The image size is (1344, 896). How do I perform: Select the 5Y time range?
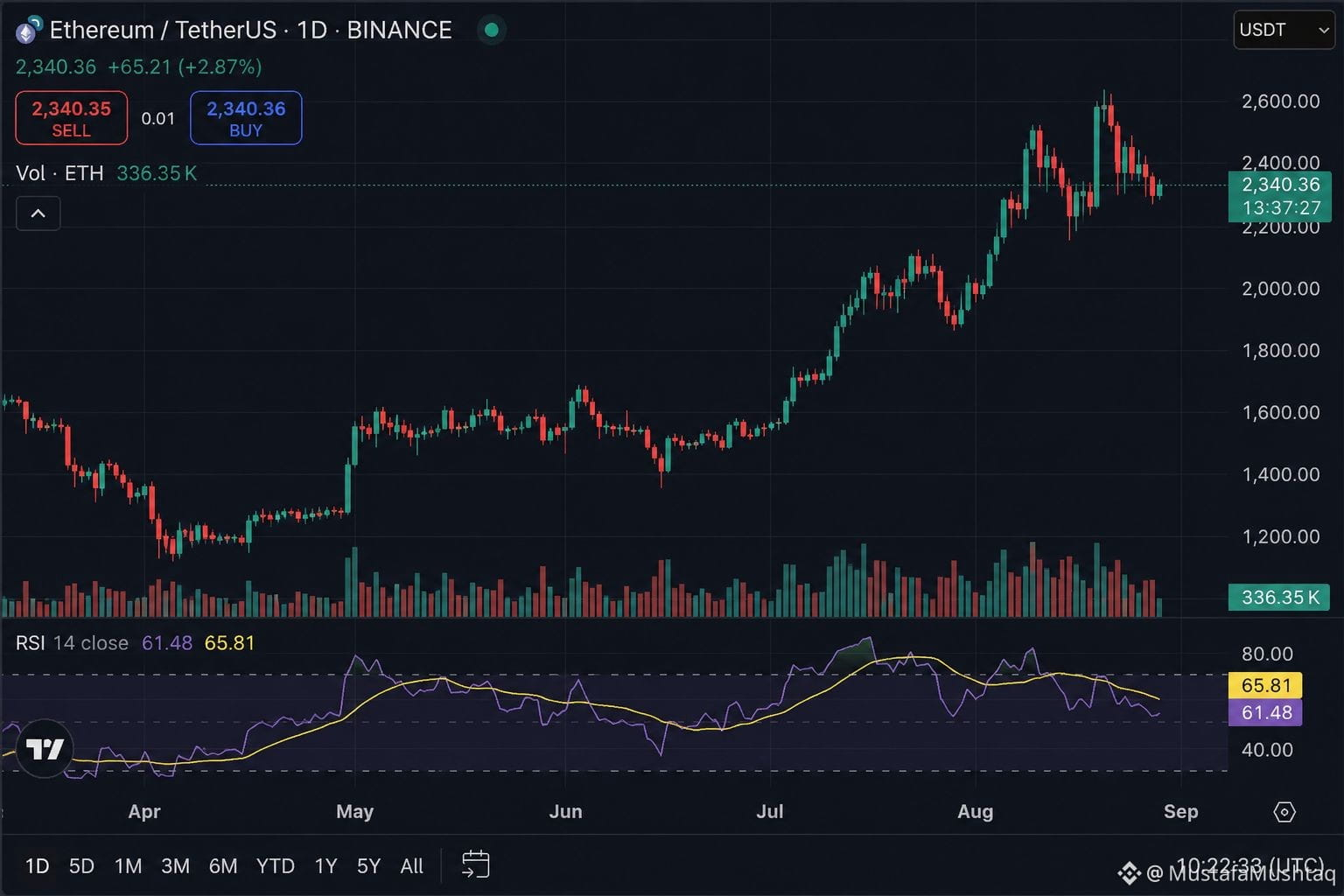(x=368, y=866)
